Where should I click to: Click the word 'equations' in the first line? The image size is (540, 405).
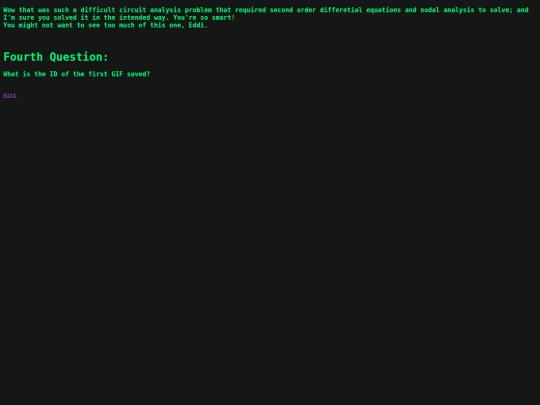click(383, 10)
